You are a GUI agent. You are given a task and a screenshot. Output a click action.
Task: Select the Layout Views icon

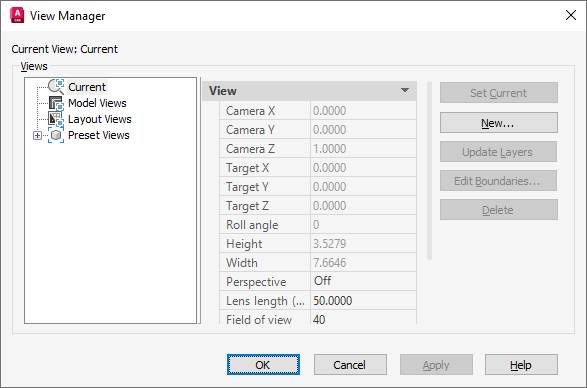[x=56, y=119]
